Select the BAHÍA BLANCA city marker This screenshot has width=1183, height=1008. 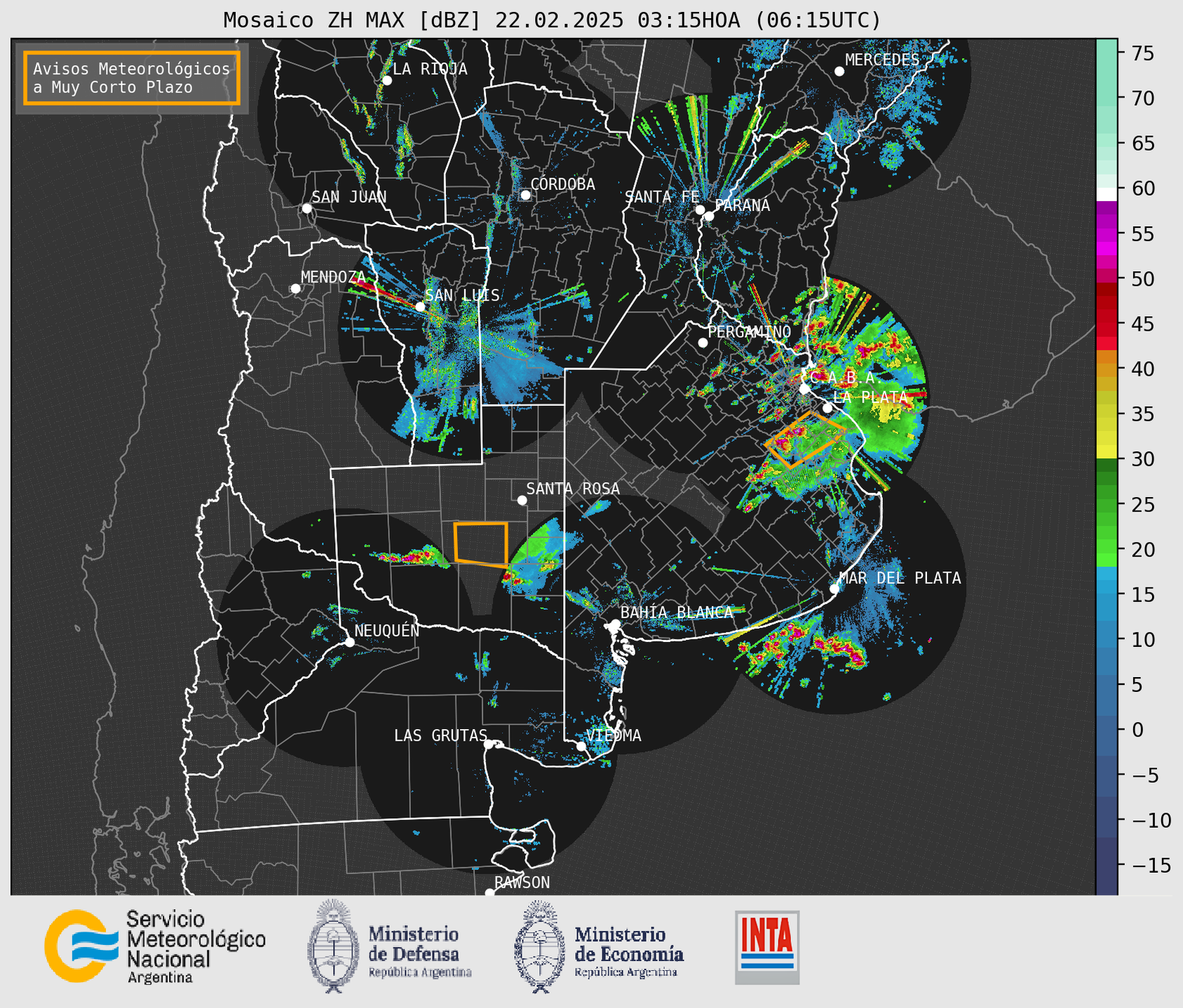(x=615, y=624)
